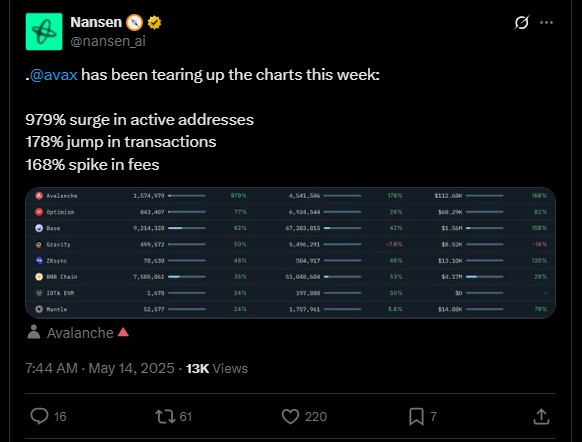Screen dimensions: 582x442
Task: Click the repost arrows icon
Action: 165,416
